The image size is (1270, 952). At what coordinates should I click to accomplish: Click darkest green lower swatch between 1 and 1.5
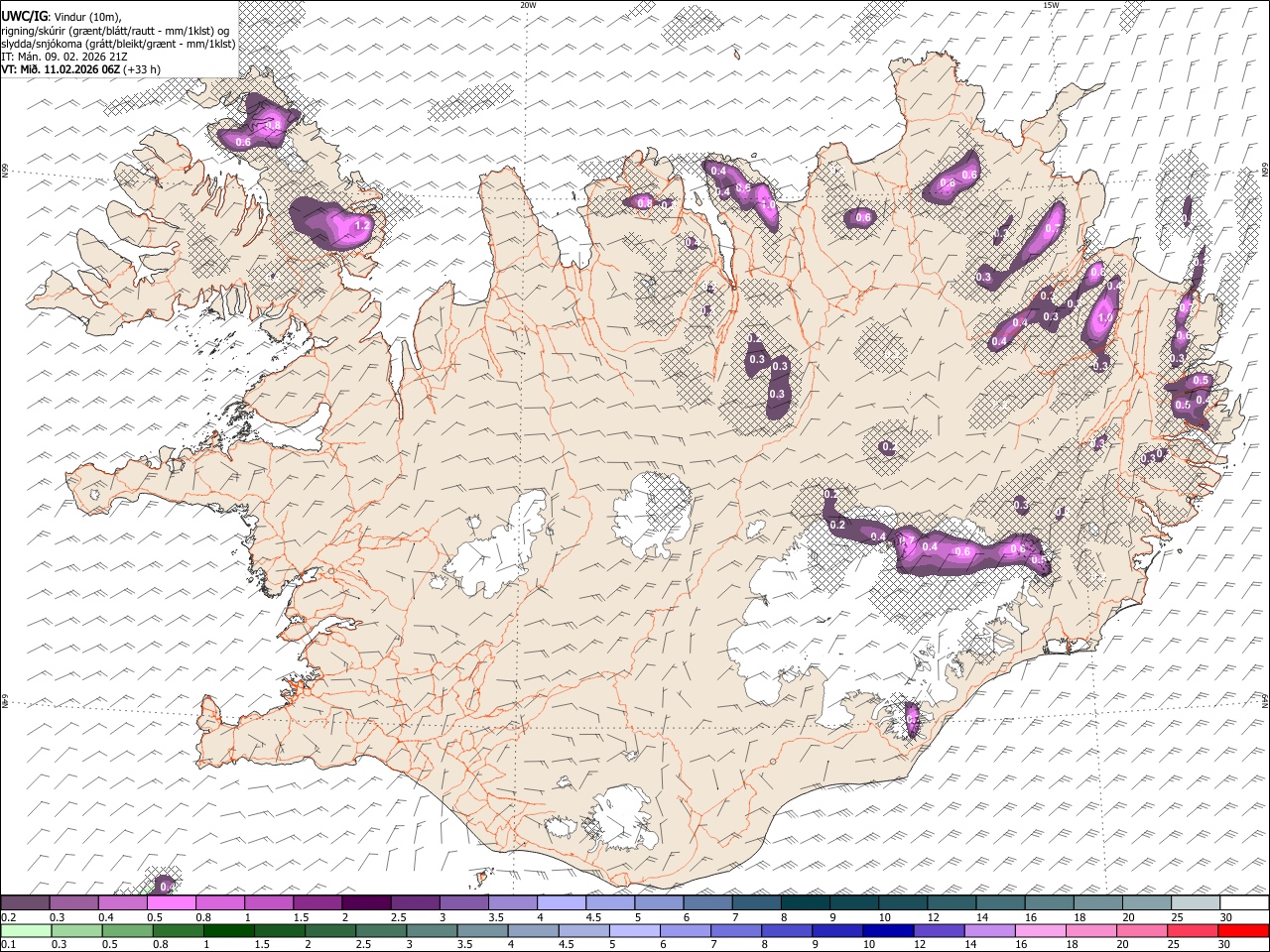[x=228, y=931]
